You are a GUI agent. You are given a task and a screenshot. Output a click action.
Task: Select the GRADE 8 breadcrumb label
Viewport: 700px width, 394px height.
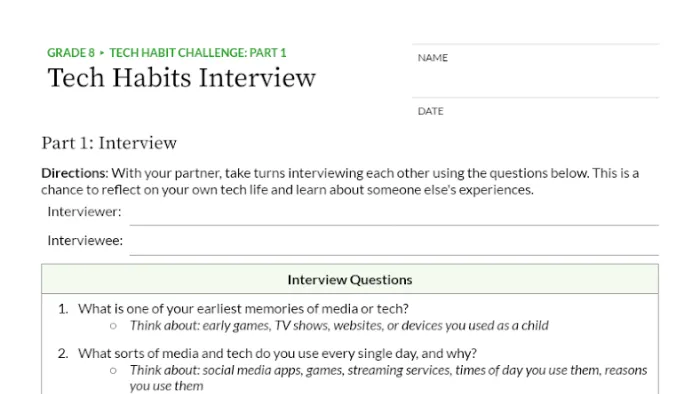(x=71, y=53)
